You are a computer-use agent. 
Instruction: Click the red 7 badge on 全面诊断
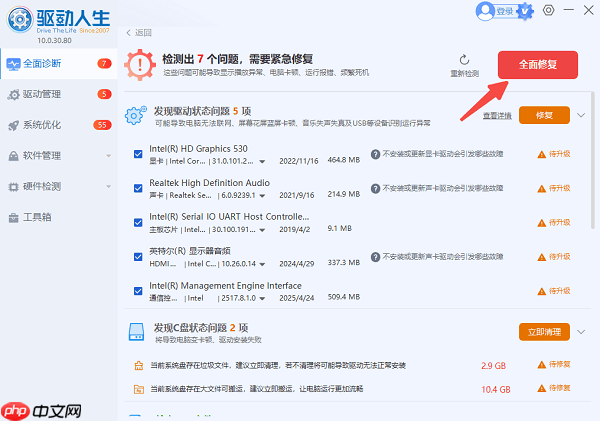tap(104, 64)
